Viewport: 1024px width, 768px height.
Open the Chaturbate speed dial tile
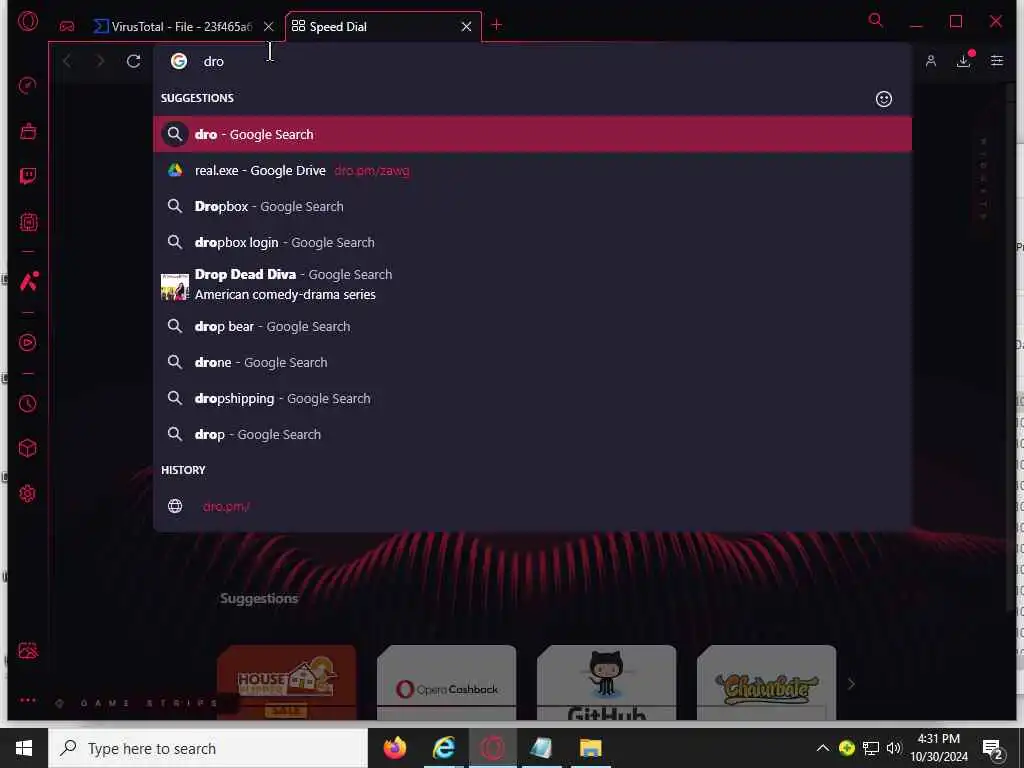pyautogui.click(x=767, y=682)
